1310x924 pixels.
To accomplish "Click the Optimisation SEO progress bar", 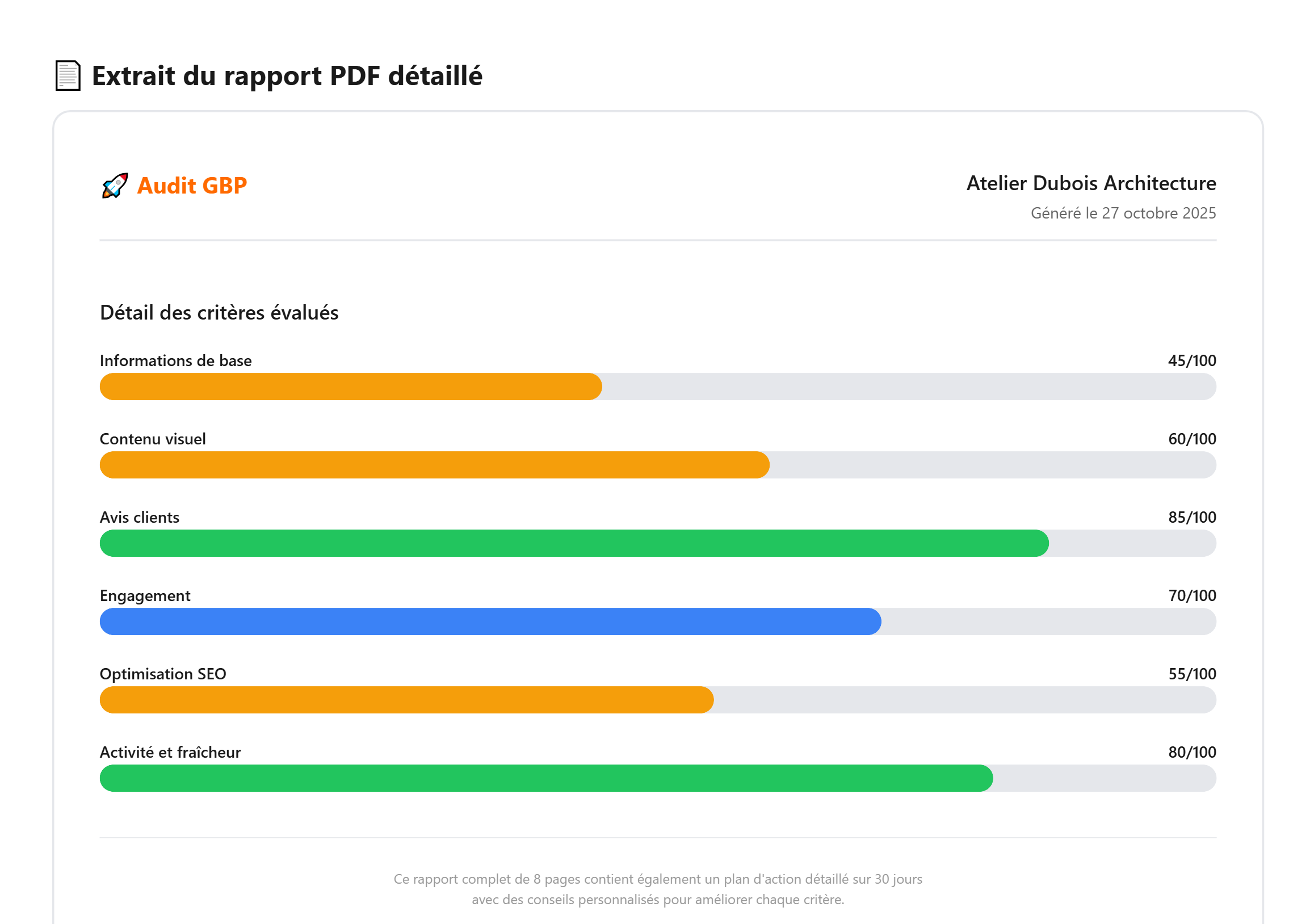I will click(657, 700).
